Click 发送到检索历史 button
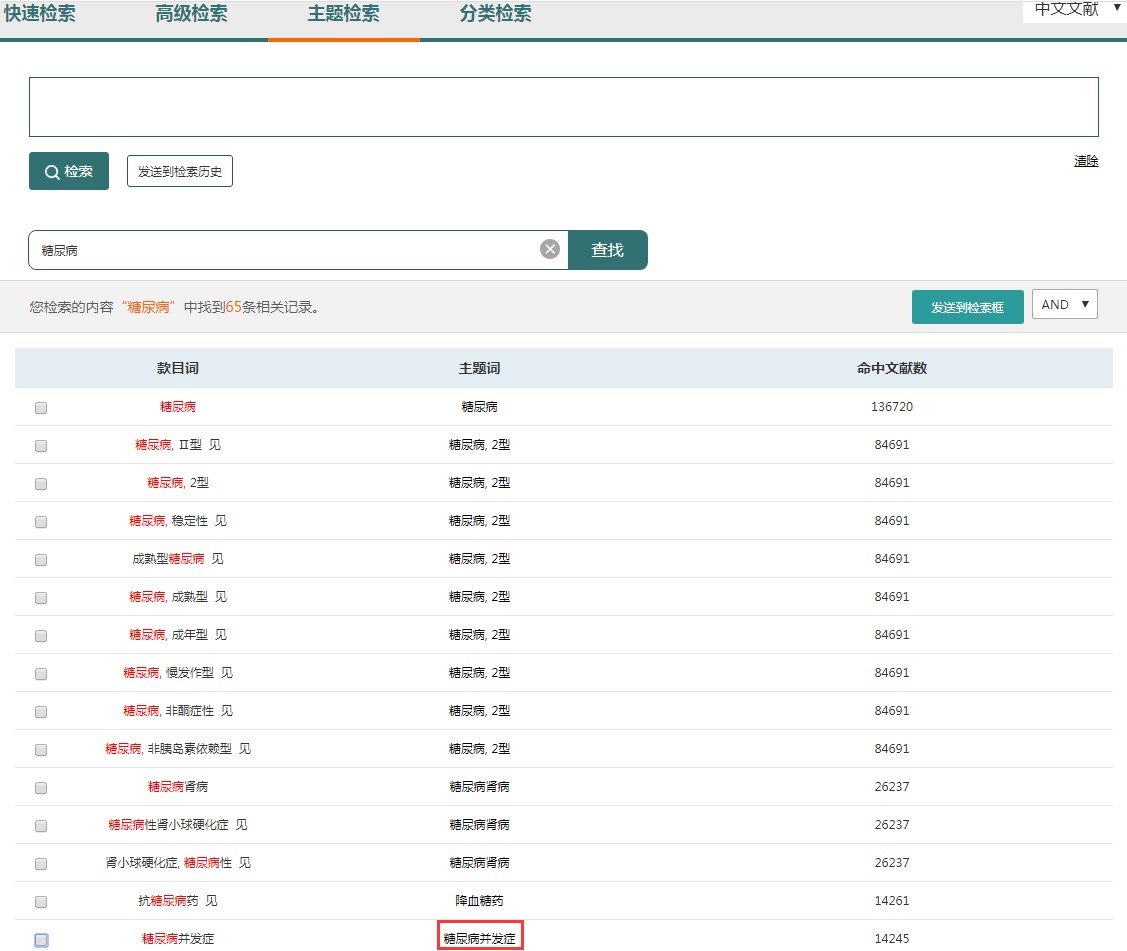 click(180, 171)
